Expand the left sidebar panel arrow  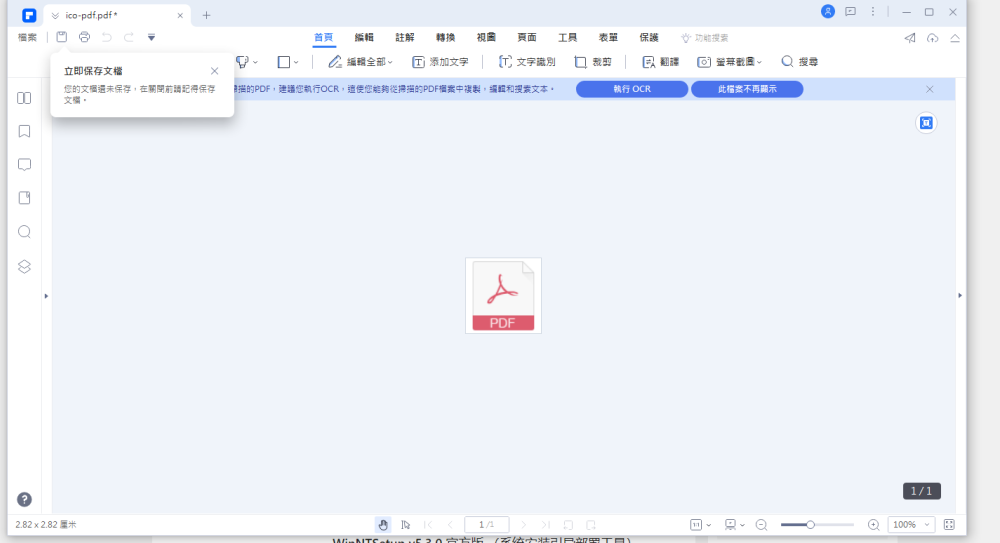tap(46, 296)
